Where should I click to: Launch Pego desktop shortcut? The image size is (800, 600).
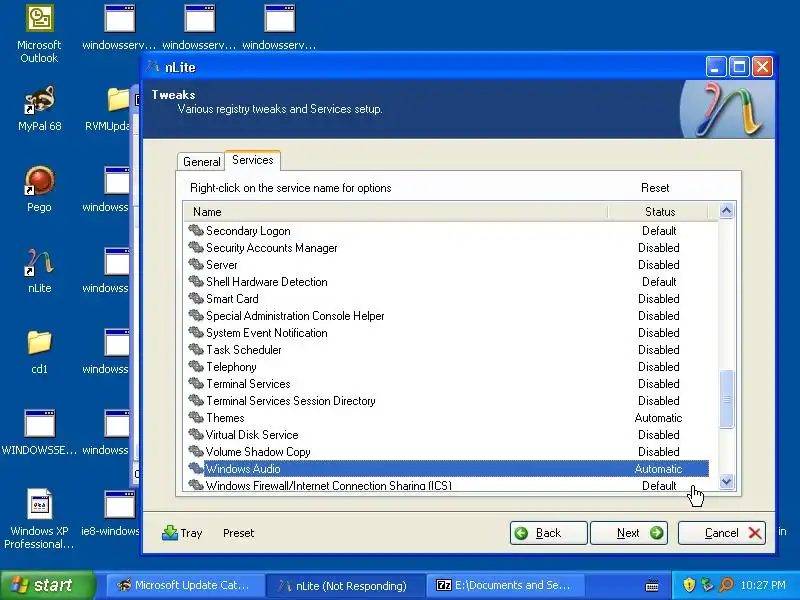(x=39, y=189)
